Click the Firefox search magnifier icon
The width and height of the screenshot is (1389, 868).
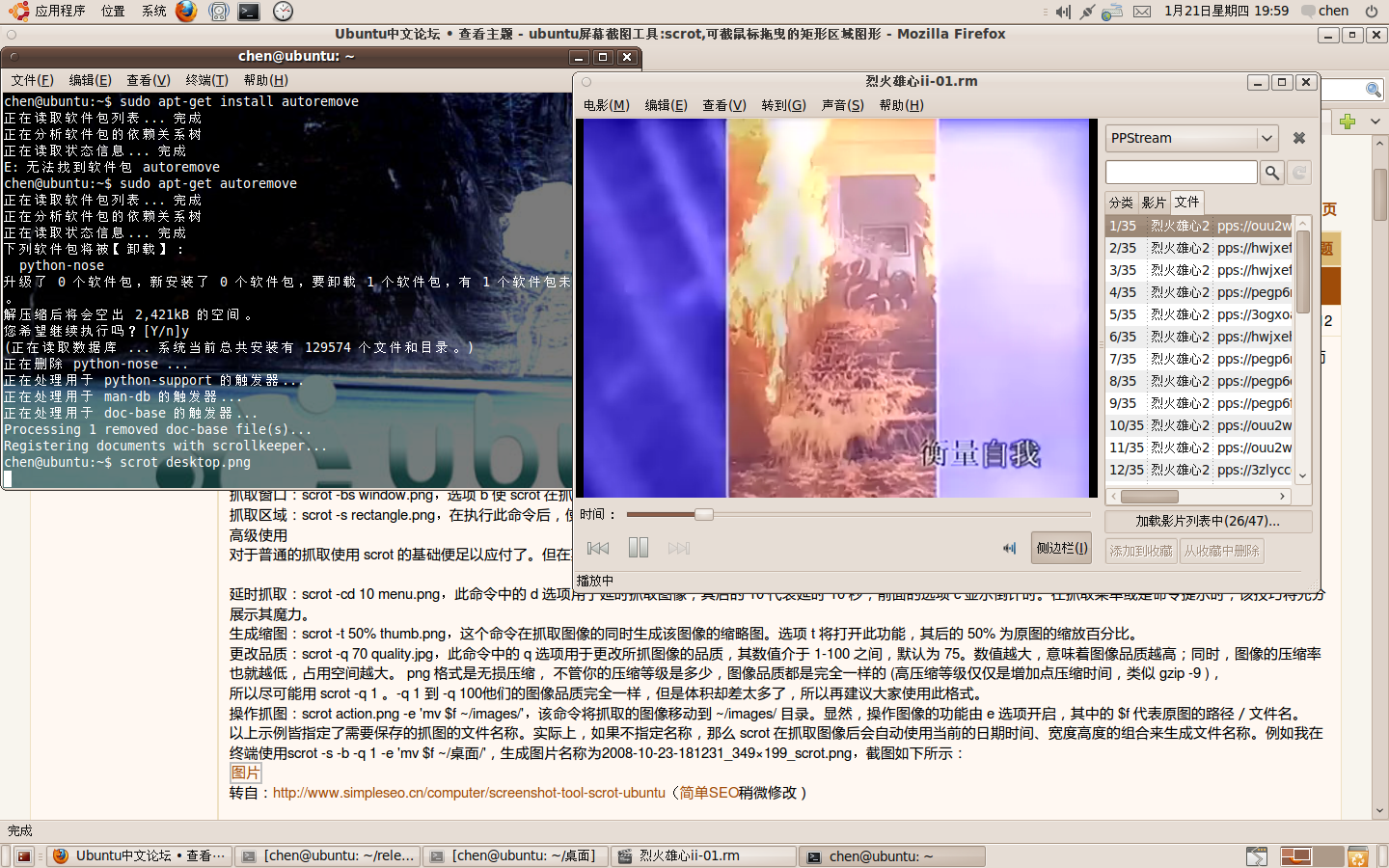coord(1373,90)
